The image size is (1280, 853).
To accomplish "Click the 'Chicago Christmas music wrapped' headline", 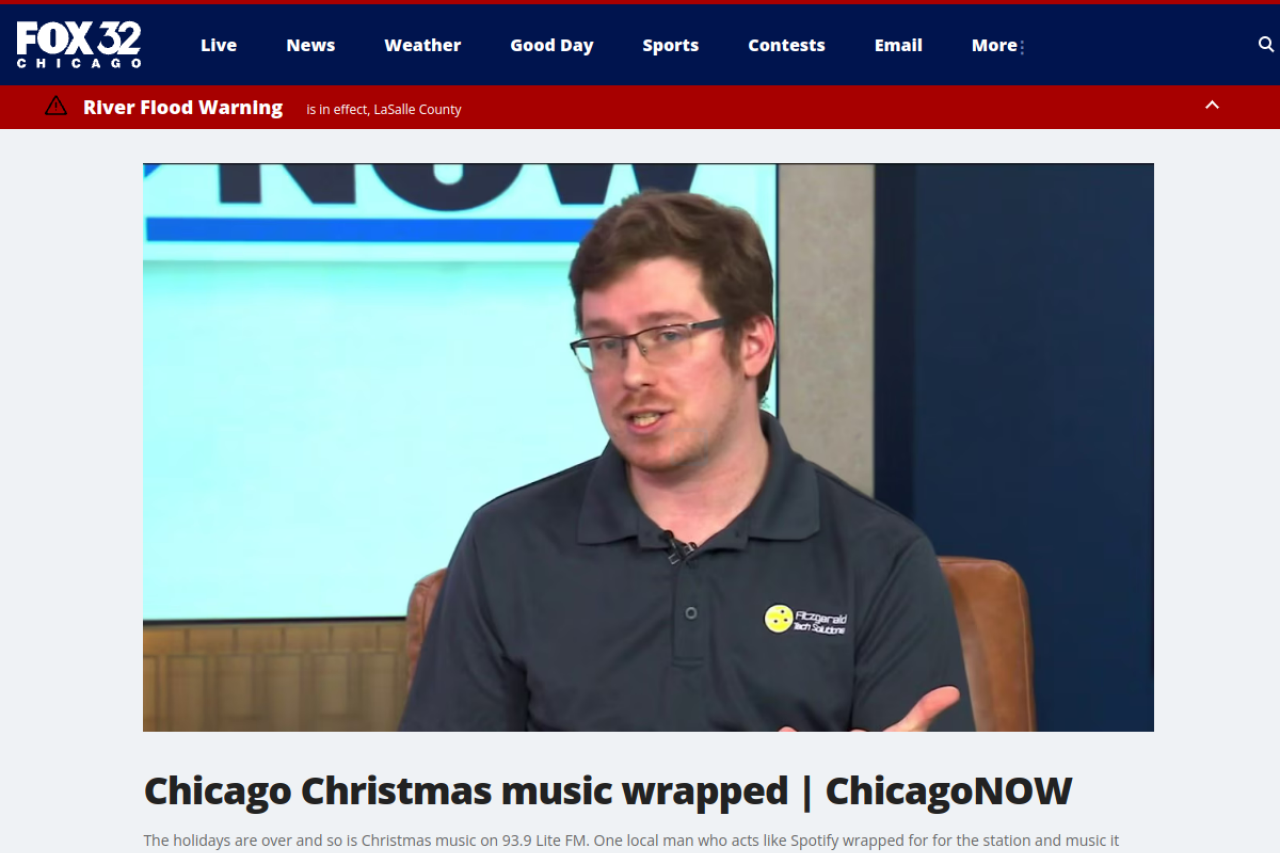I will click(x=608, y=791).
